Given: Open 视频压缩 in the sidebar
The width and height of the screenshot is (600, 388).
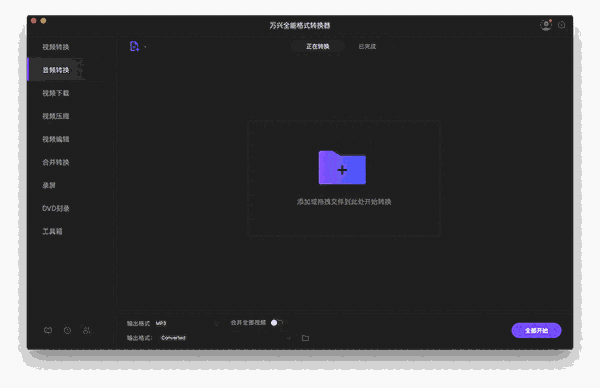Looking at the screenshot, I should coord(56,116).
